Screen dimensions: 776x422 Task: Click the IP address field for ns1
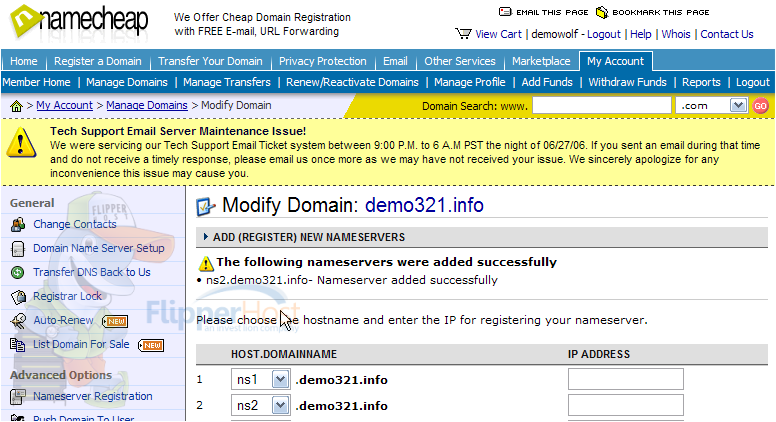click(626, 379)
